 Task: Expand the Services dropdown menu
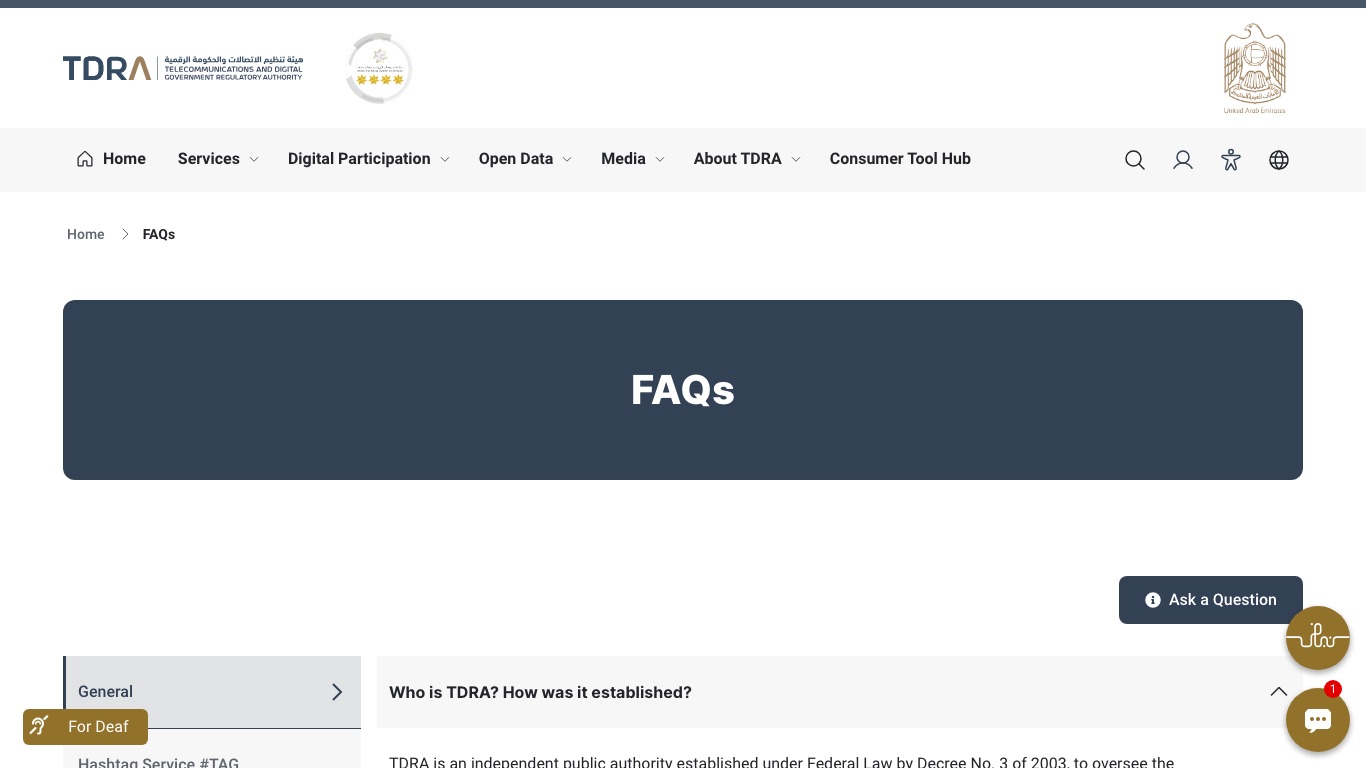tap(218, 159)
